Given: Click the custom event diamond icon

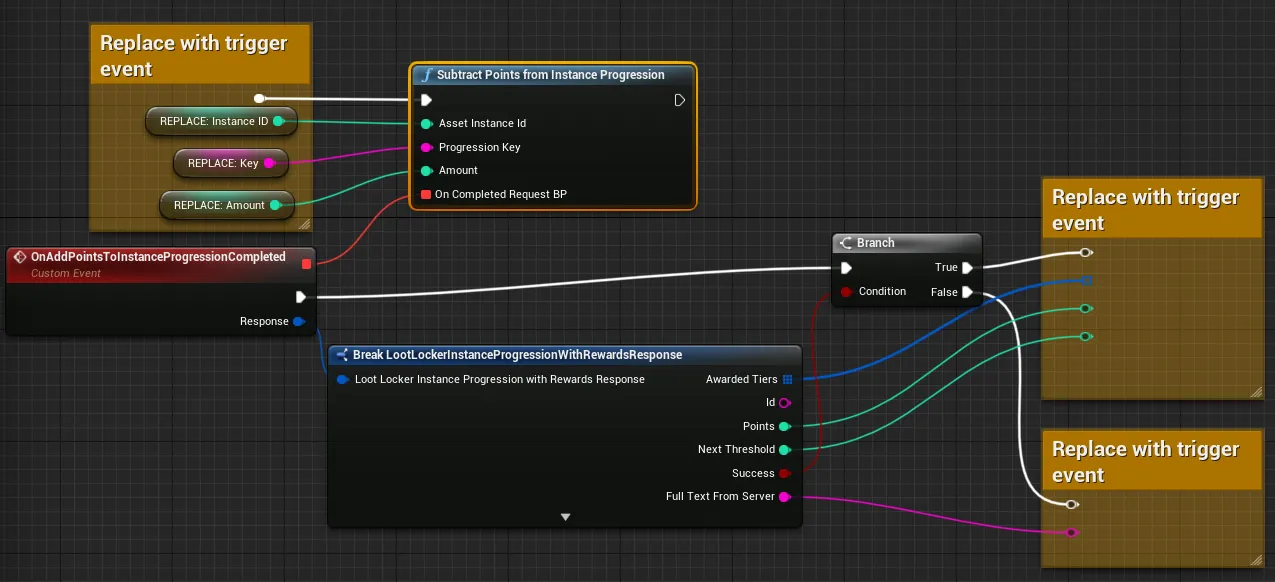Looking at the screenshot, I should (20, 257).
